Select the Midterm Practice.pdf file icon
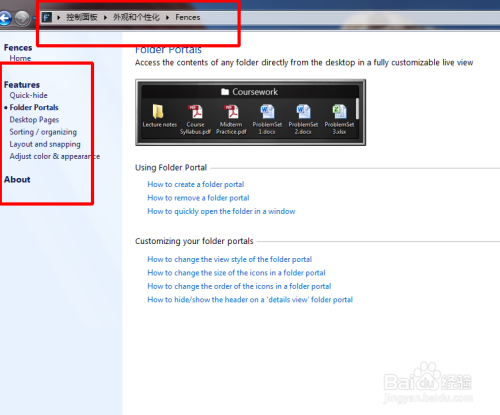Screen dimensions: 500x415 [231, 112]
